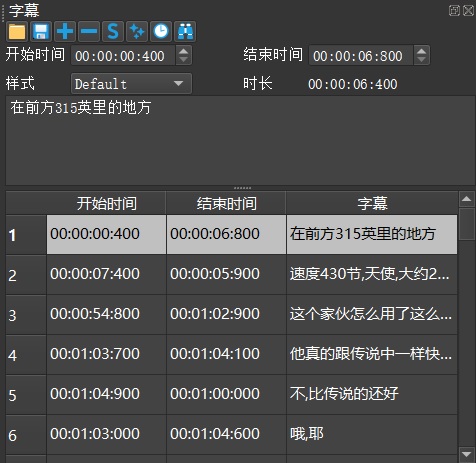
Task: Click the end time 00:00:06:800 field
Action: point(361,56)
